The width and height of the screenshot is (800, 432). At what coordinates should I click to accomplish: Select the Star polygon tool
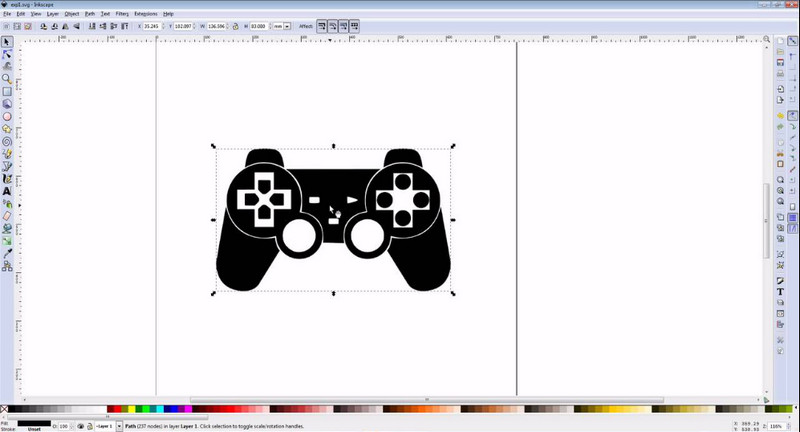pyautogui.click(x=7, y=129)
